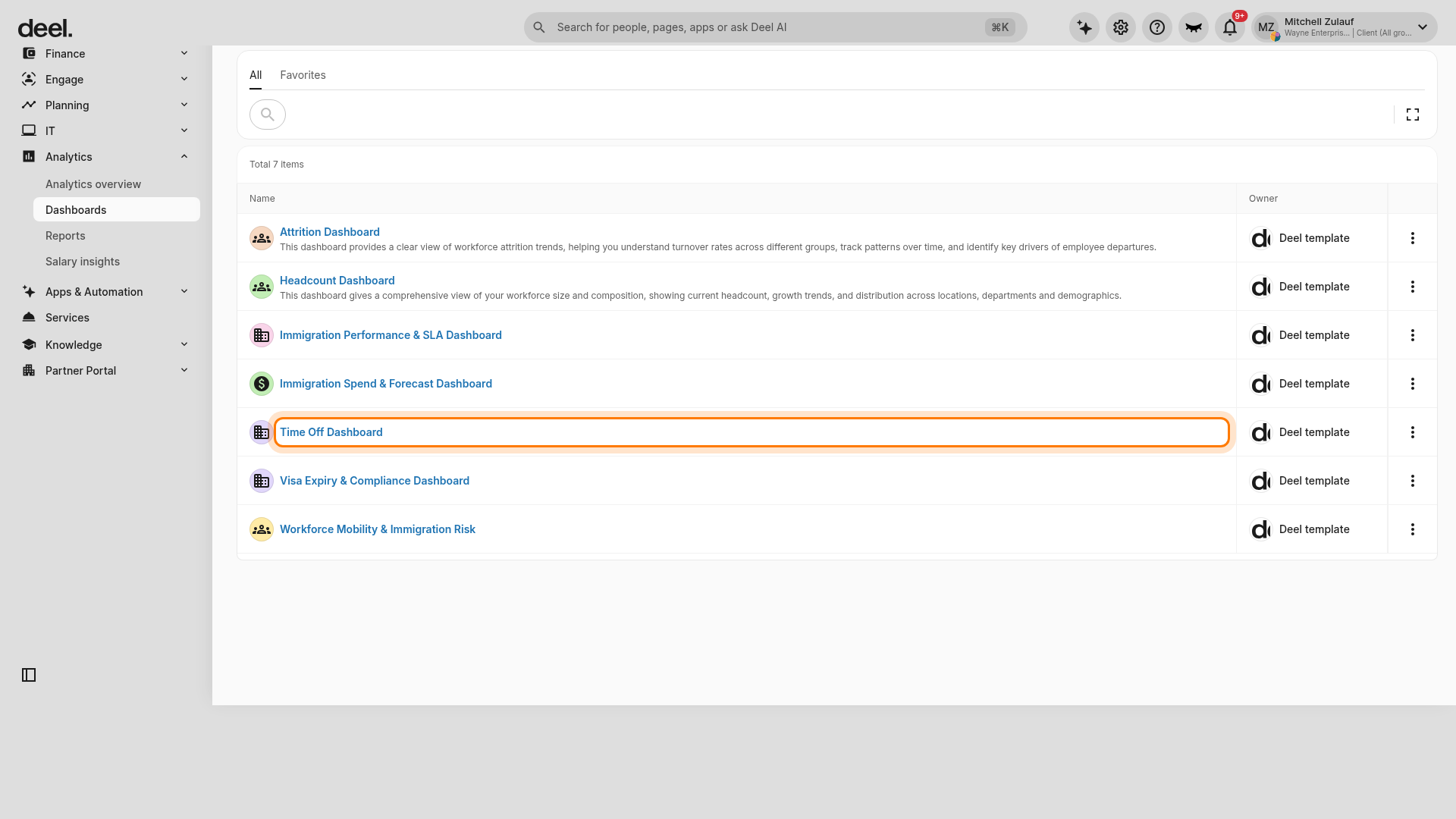Open the notifications bell
Viewport: 1456px width, 819px height.
1230,27
